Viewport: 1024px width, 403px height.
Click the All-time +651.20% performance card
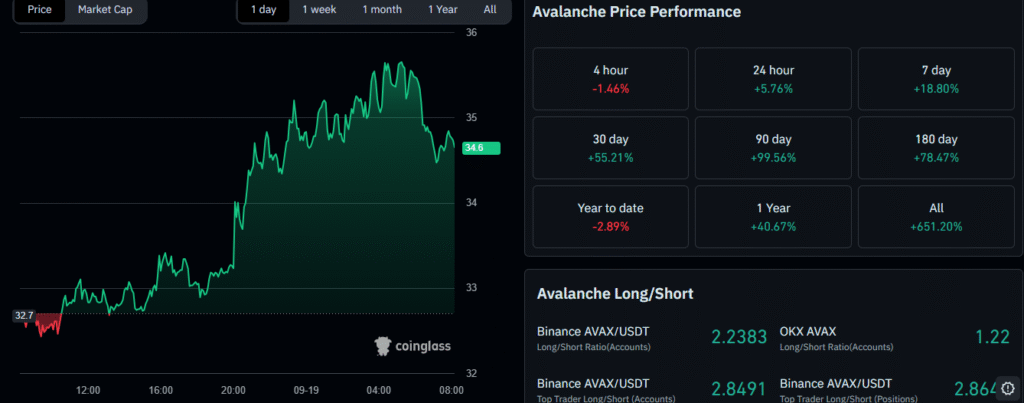tap(936, 217)
